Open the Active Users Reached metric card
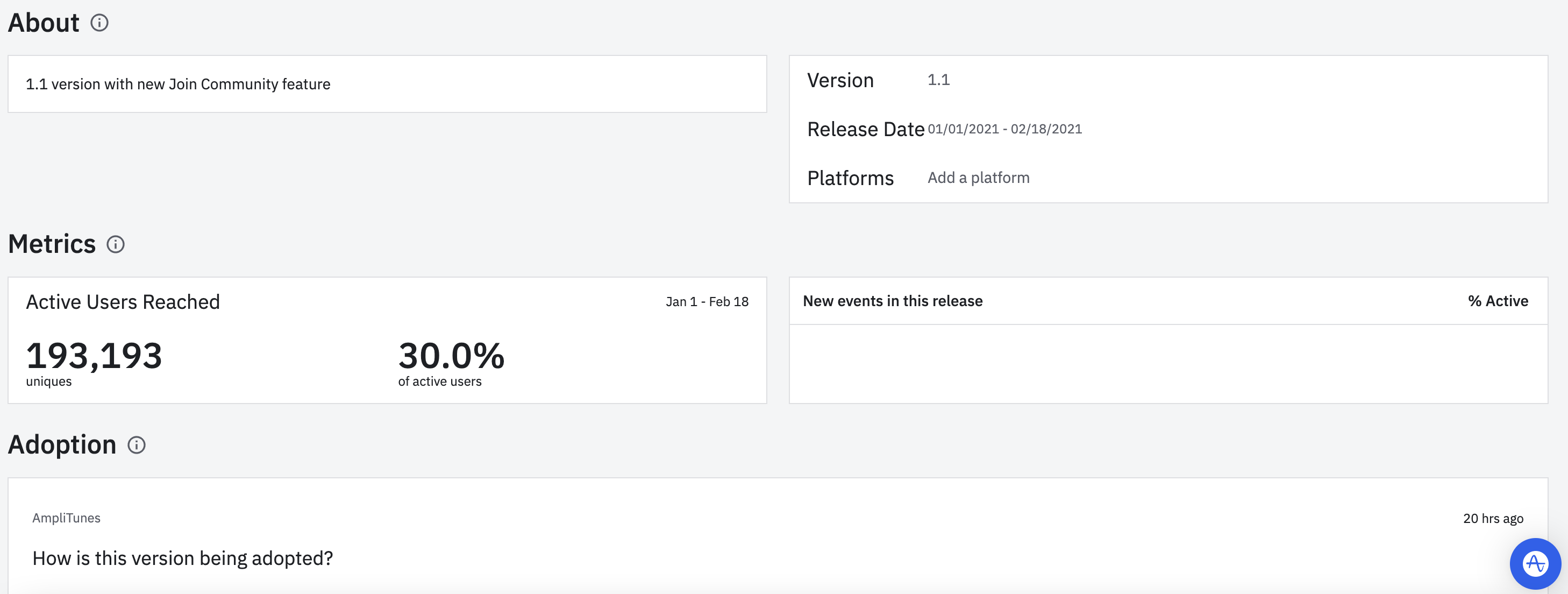Viewport: 1568px width, 594px height. pyautogui.click(x=123, y=301)
